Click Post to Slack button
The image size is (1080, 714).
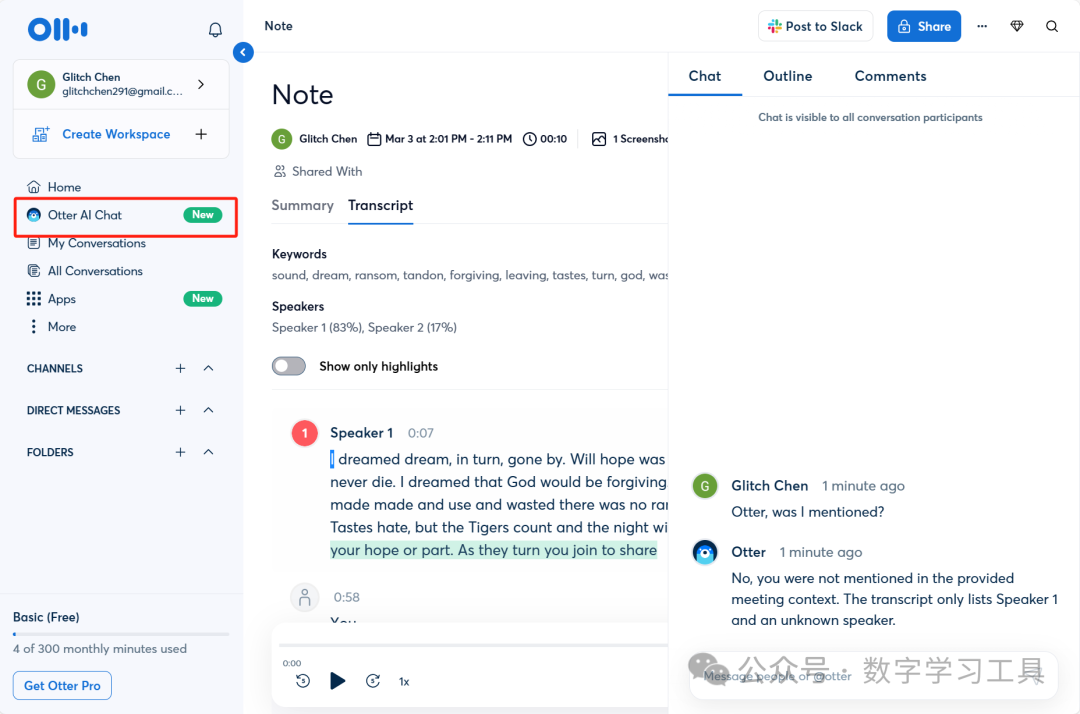tap(816, 26)
